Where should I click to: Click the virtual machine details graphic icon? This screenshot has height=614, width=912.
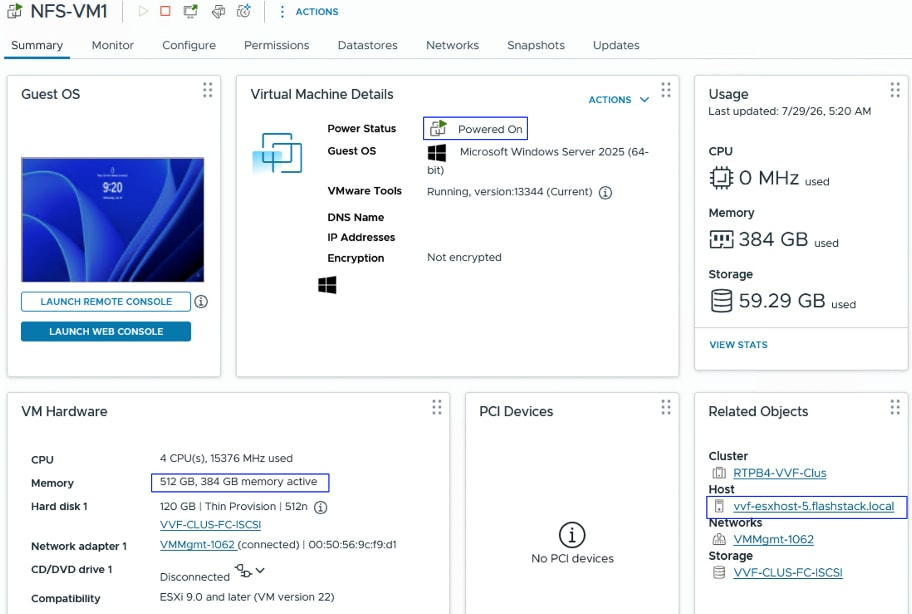click(x=277, y=154)
